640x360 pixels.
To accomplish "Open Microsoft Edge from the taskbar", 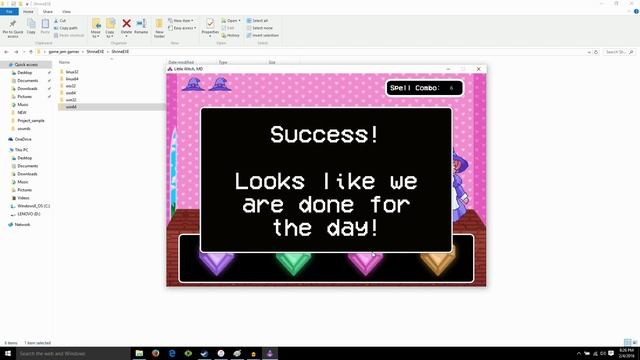I will (172, 353).
